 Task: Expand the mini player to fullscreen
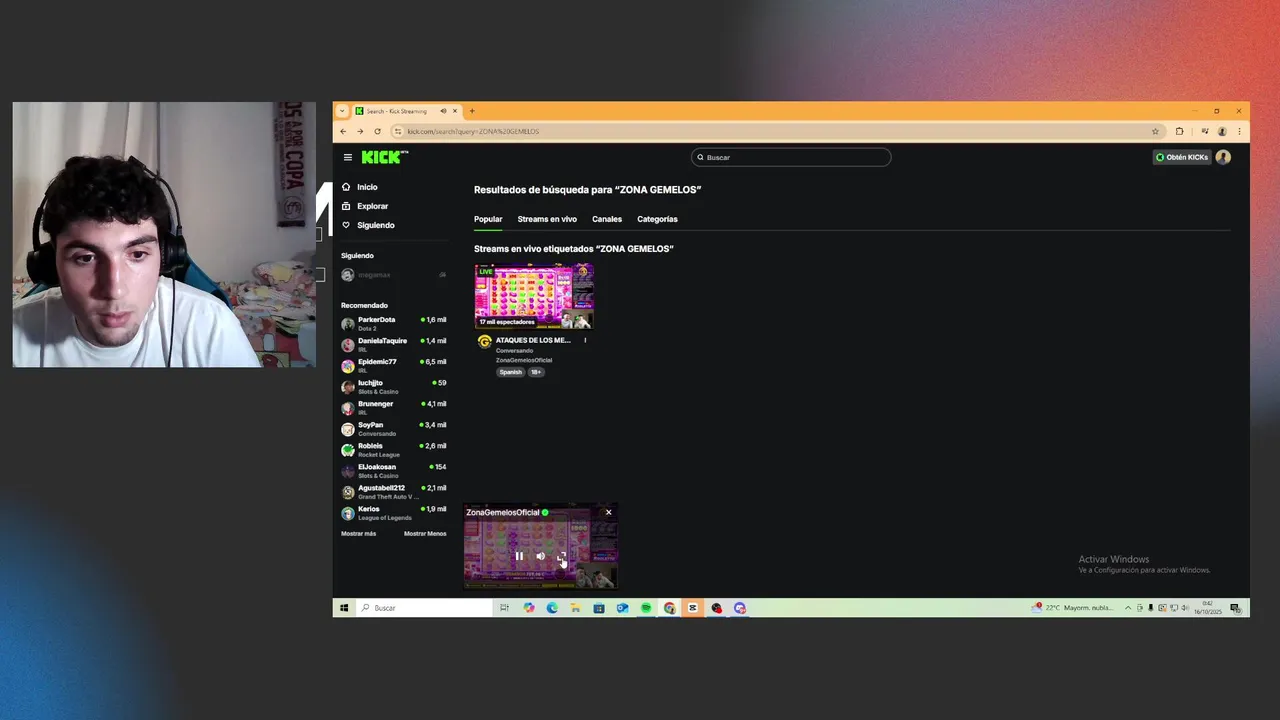coord(562,556)
